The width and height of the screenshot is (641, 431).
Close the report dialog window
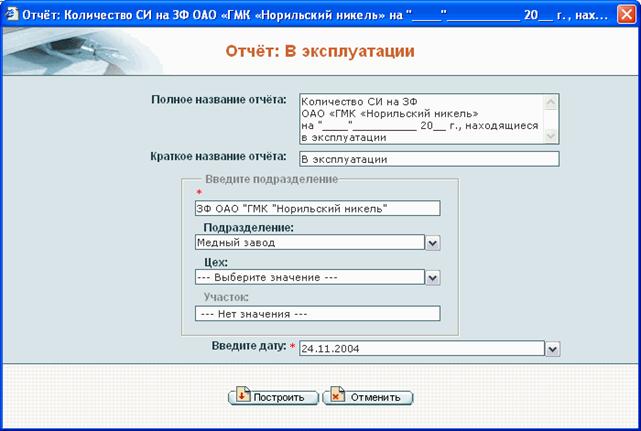pos(626,14)
